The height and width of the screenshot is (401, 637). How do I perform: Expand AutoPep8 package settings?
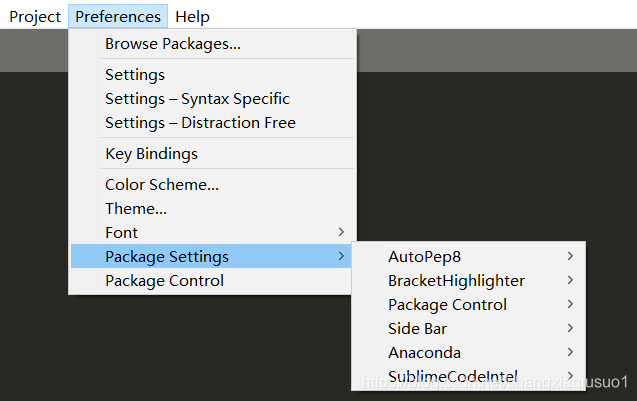click(x=468, y=256)
